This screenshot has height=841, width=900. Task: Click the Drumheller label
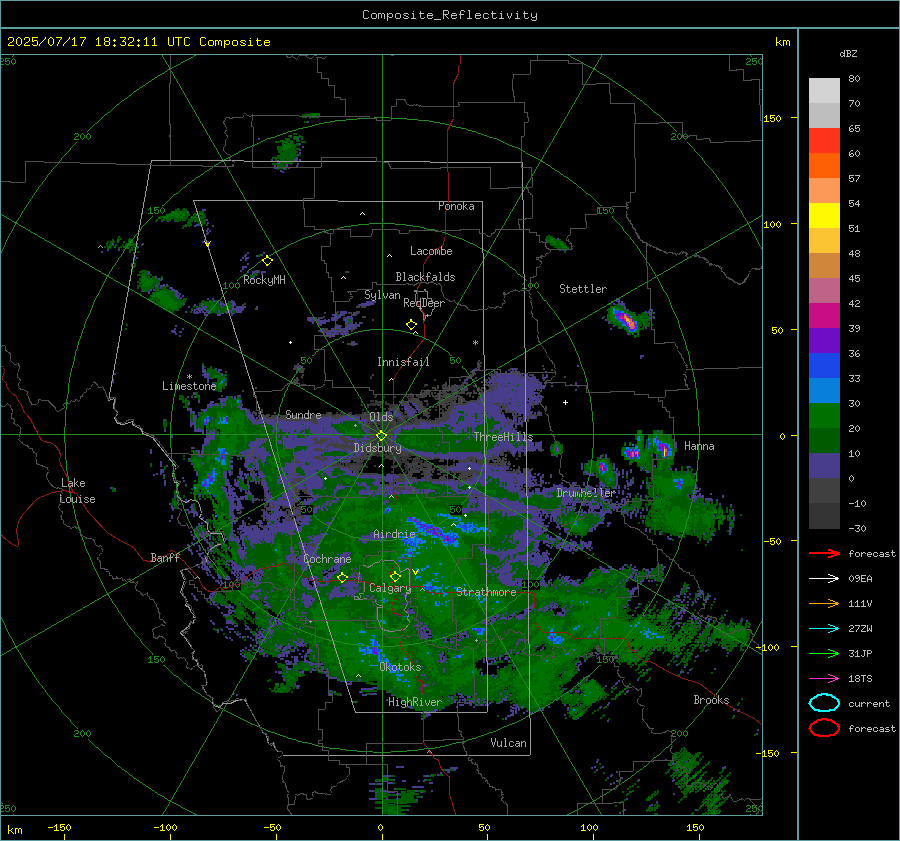[585, 493]
